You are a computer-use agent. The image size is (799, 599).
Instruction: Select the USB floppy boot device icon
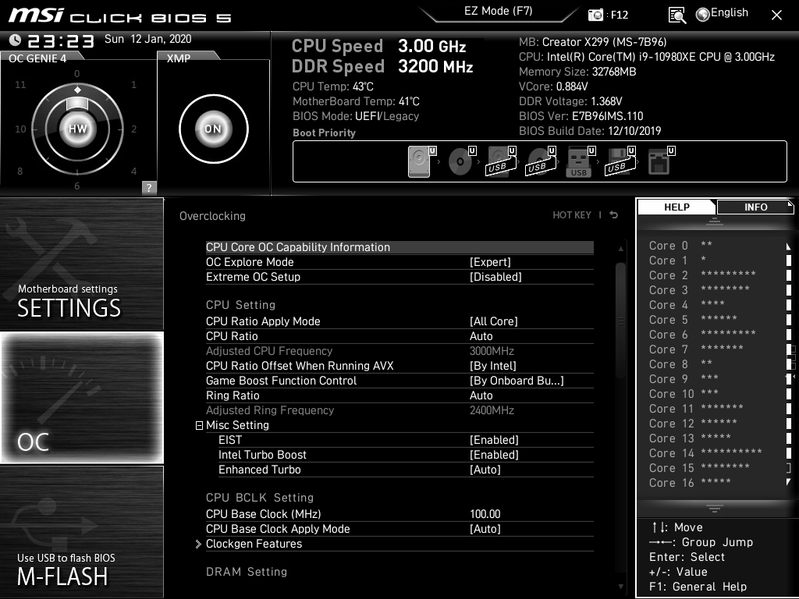point(620,161)
